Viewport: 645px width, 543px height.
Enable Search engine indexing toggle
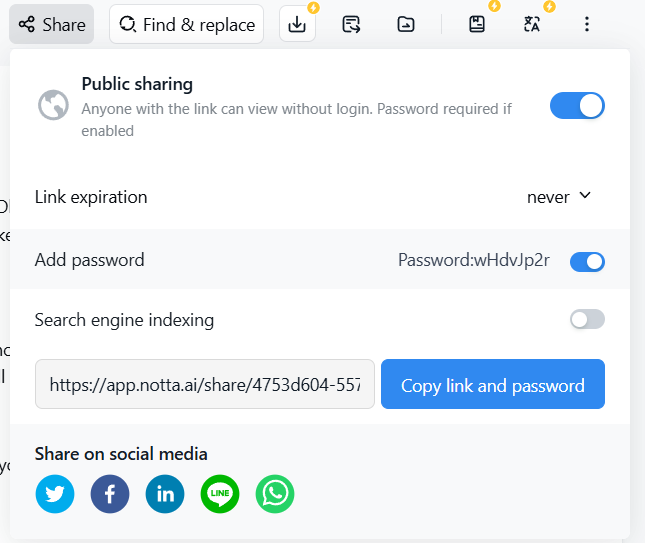[587, 320]
